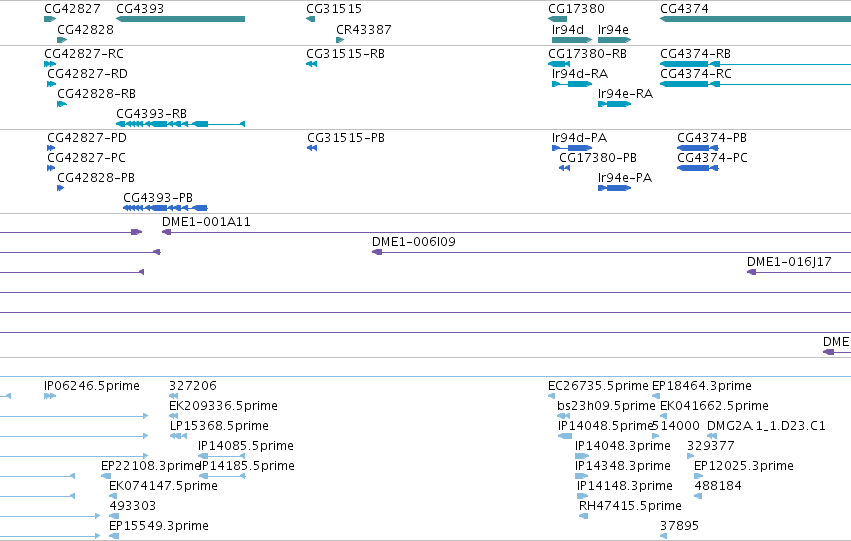Open EST EK209336.5prime
This screenshot has height=541, width=851.
[223, 406]
